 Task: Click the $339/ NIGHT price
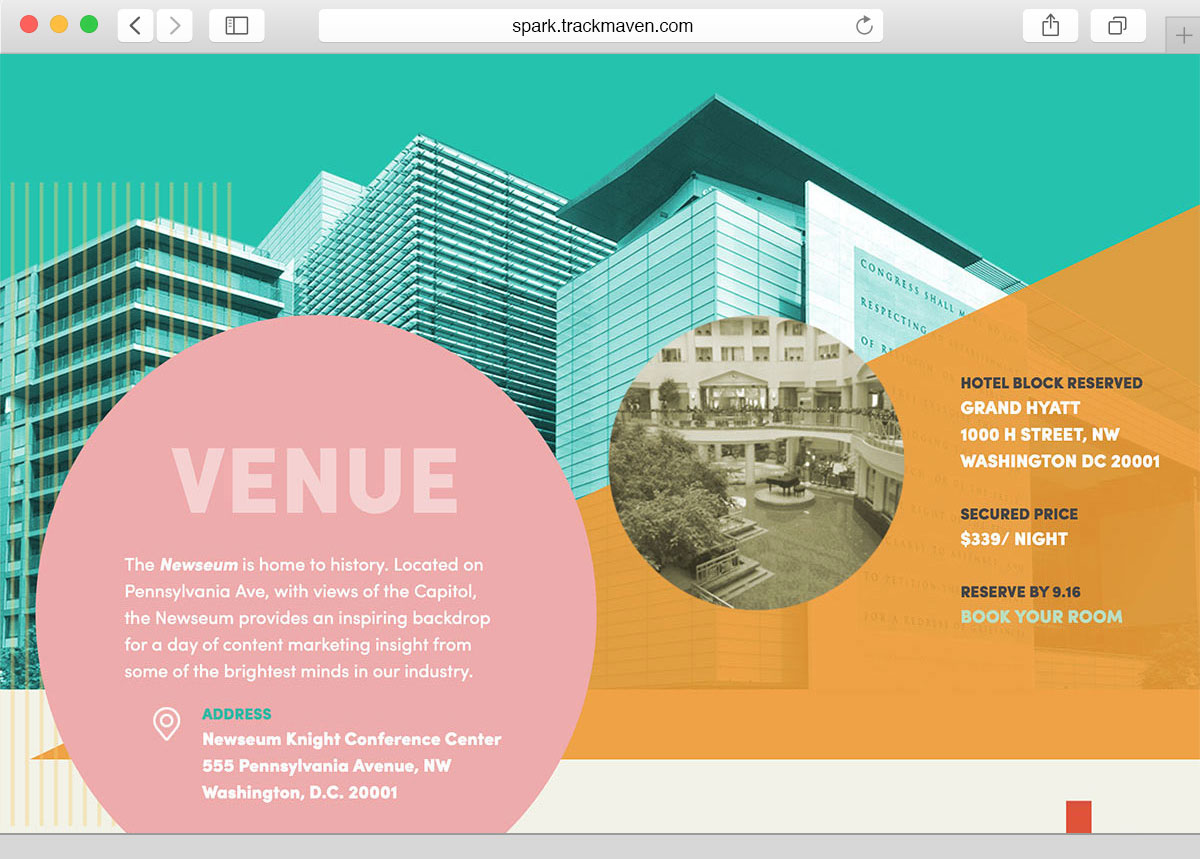click(1014, 539)
